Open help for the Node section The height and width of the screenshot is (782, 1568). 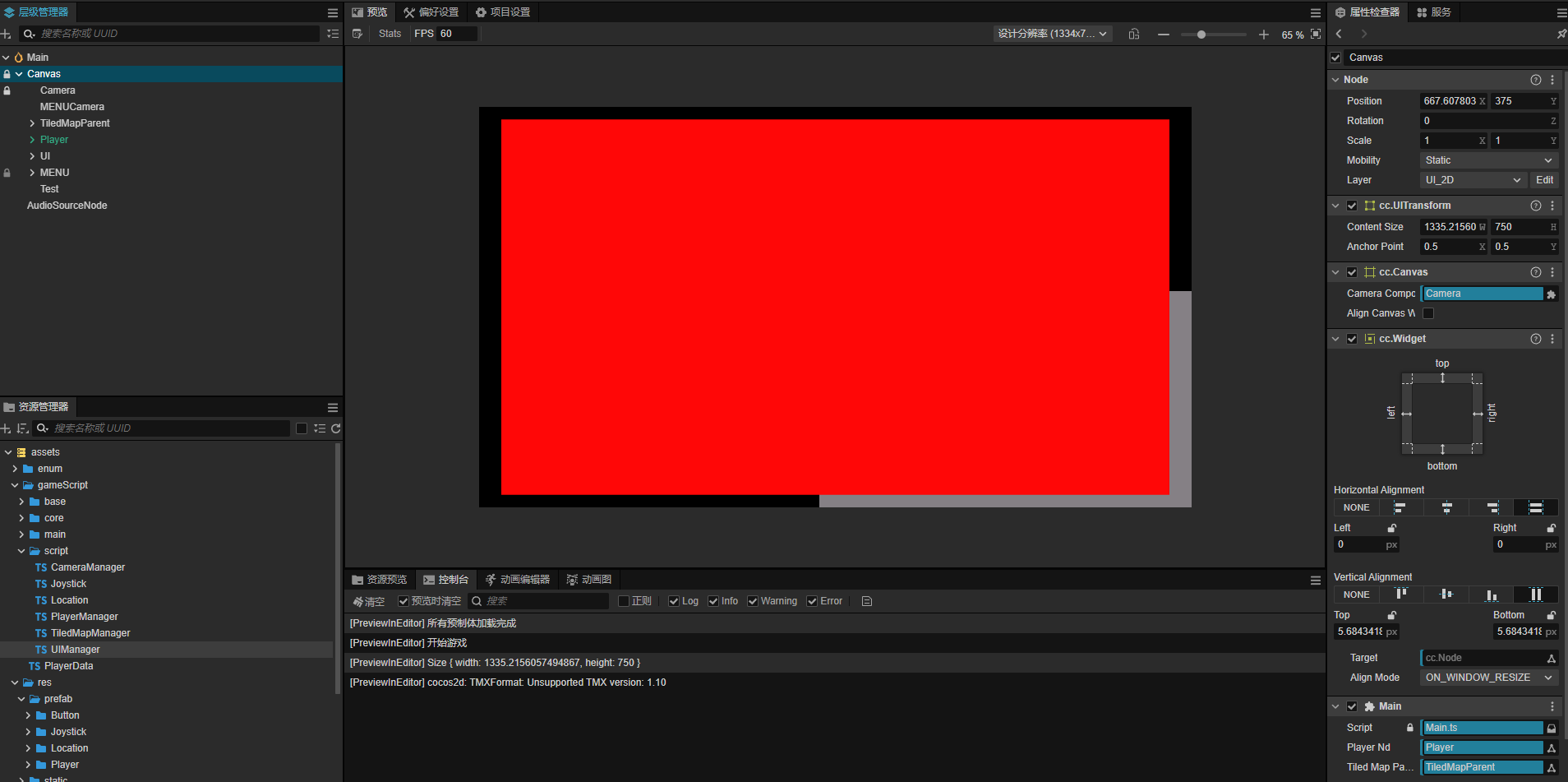1536,80
